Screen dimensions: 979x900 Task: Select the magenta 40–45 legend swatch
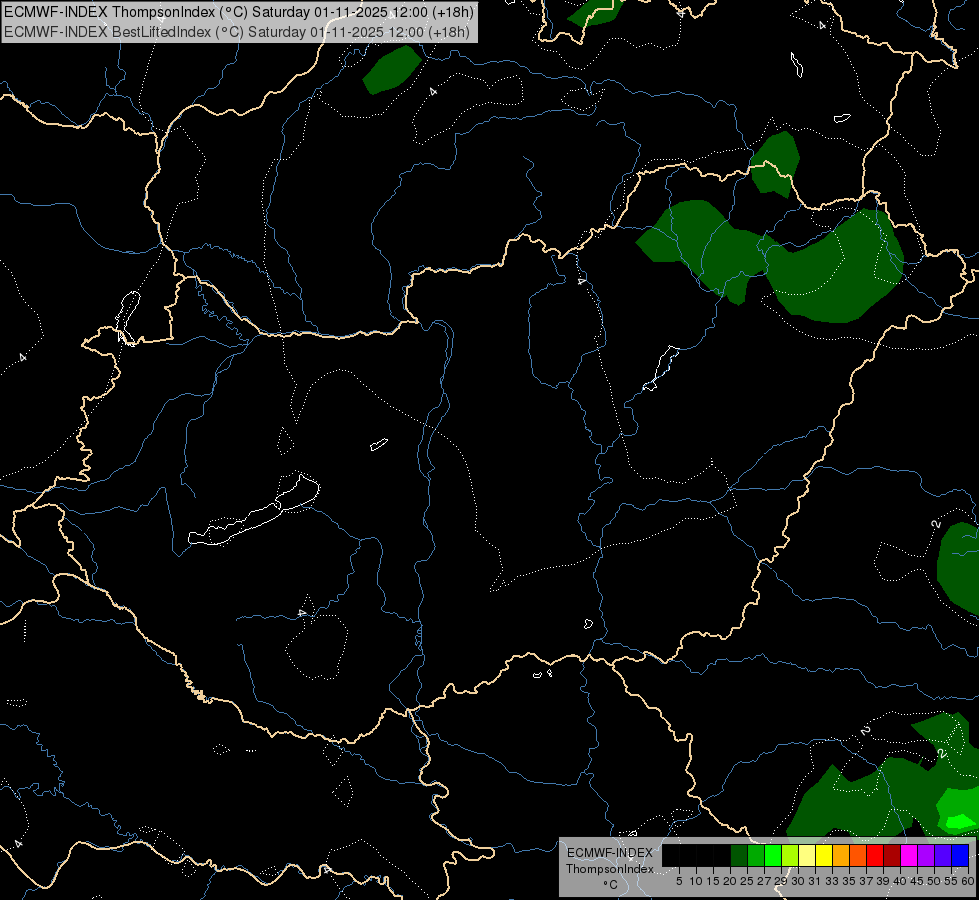[909, 855]
